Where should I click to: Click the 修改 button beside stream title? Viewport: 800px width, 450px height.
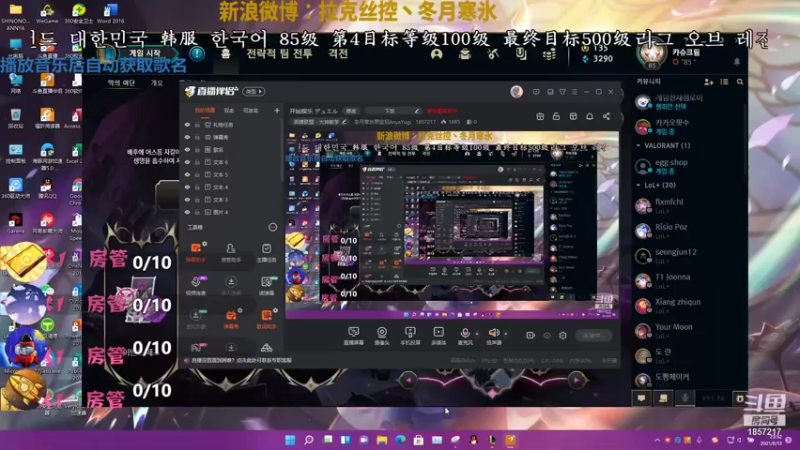351,111
